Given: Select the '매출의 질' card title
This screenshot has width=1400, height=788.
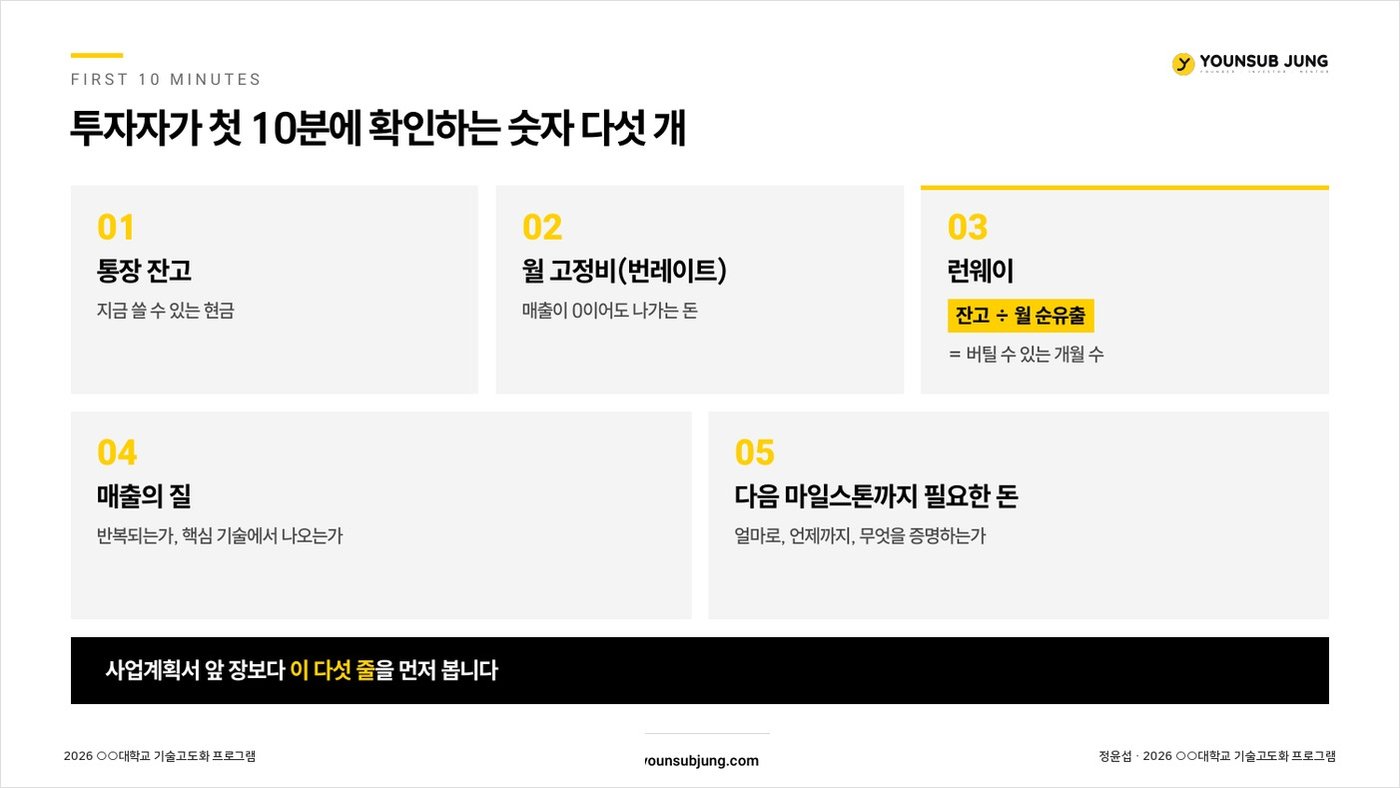Looking at the screenshot, I should (144, 496).
